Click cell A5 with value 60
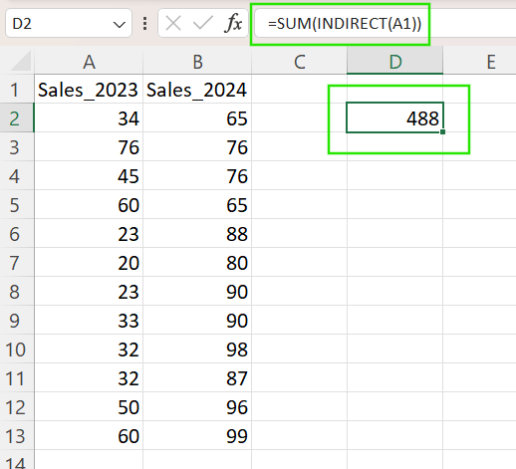 (x=89, y=205)
